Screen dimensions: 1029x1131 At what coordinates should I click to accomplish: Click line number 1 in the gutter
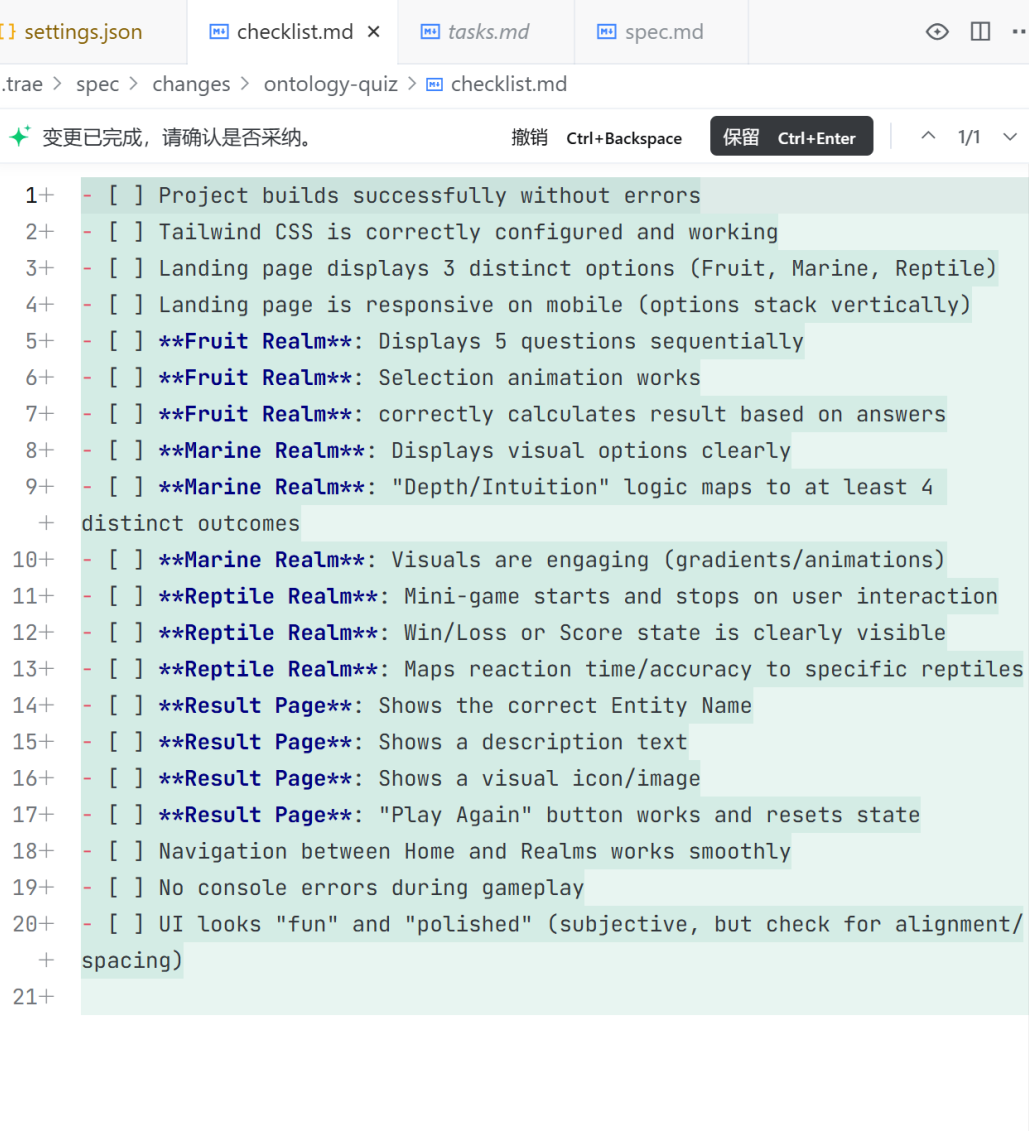(31, 195)
